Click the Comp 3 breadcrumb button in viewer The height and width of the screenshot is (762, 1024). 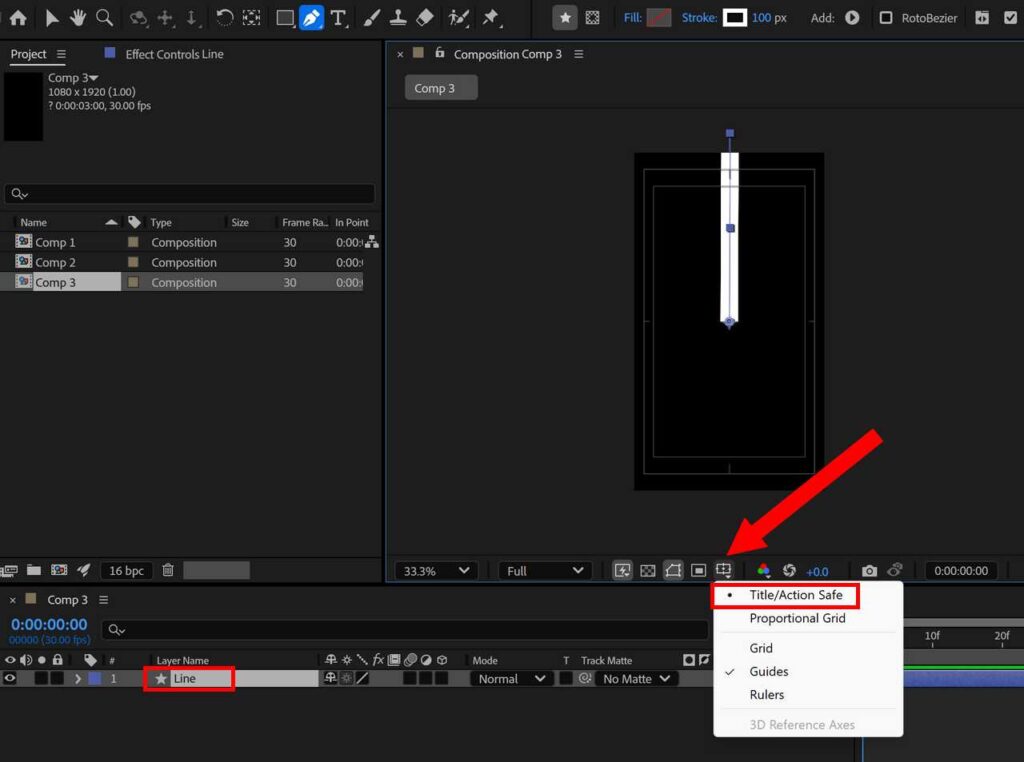[441, 87]
